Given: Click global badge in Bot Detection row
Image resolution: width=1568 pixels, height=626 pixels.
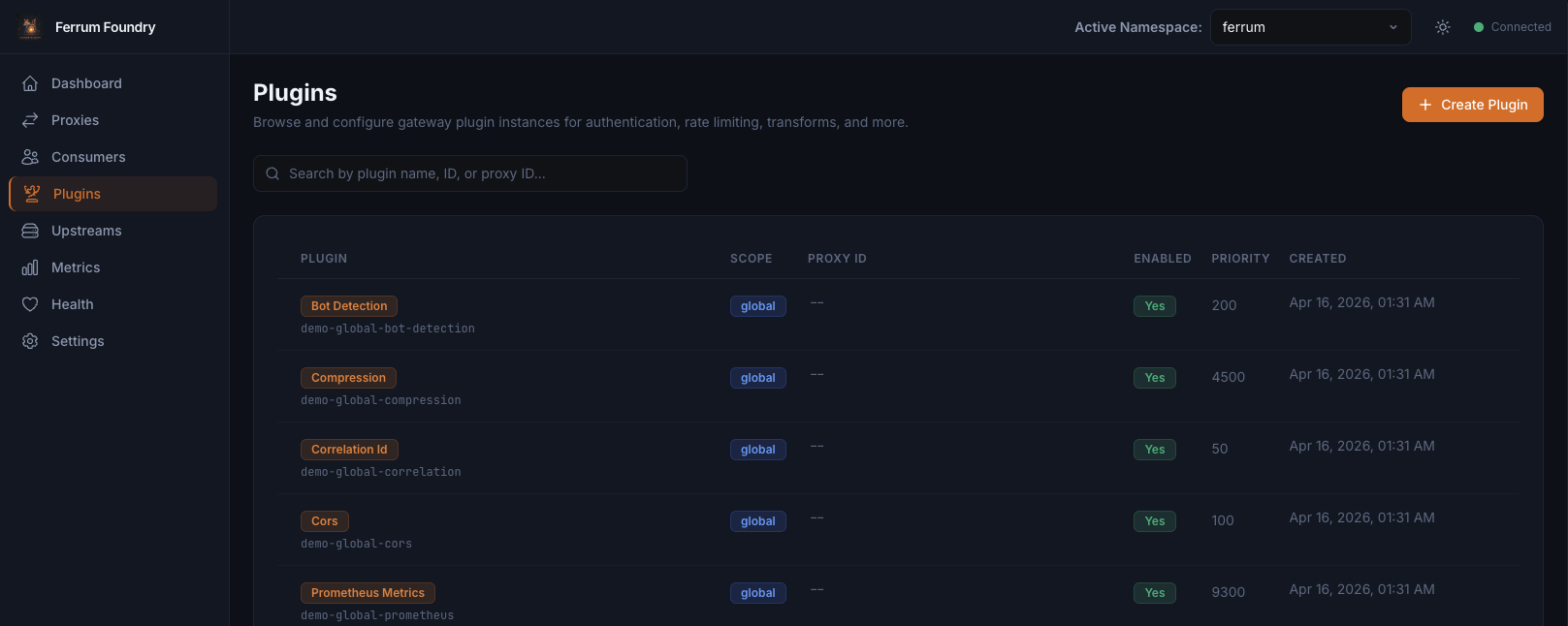Looking at the screenshot, I should point(758,306).
